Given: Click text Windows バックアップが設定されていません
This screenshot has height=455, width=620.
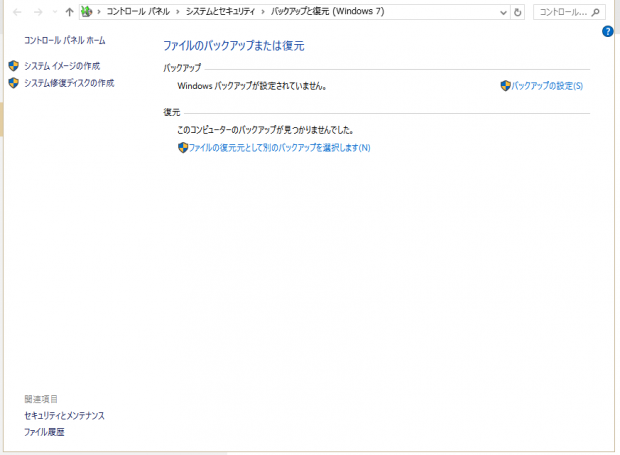Looking at the screenshot, I should coord(252,86).
